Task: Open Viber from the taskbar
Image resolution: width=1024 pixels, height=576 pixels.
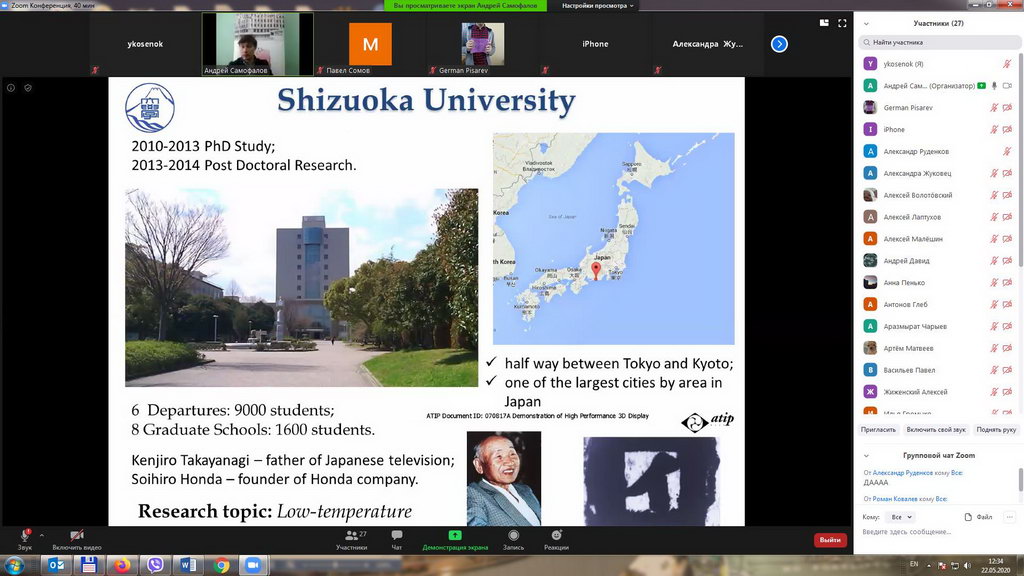Action: coord(155,565)
